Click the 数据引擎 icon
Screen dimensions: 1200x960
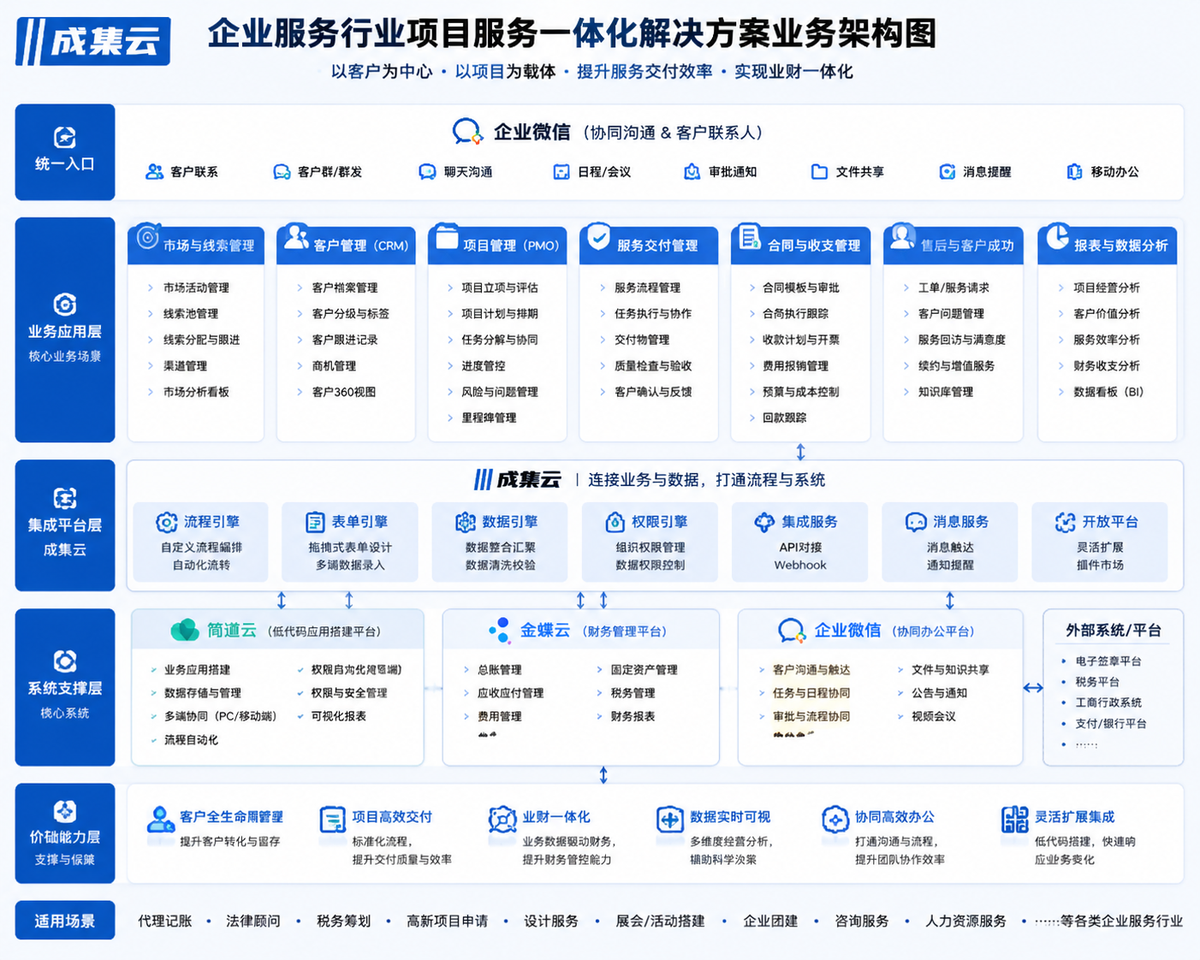pyautogui.click(x=465, y=522)
